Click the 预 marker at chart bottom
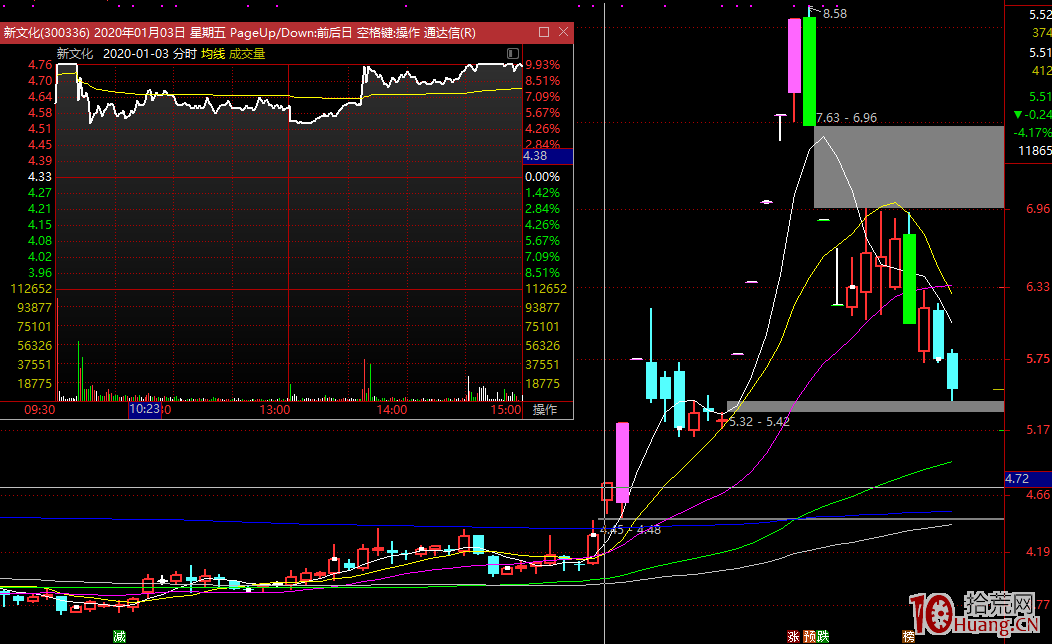The width and height of the screenshot is (1052, 644). coord(808,636)
